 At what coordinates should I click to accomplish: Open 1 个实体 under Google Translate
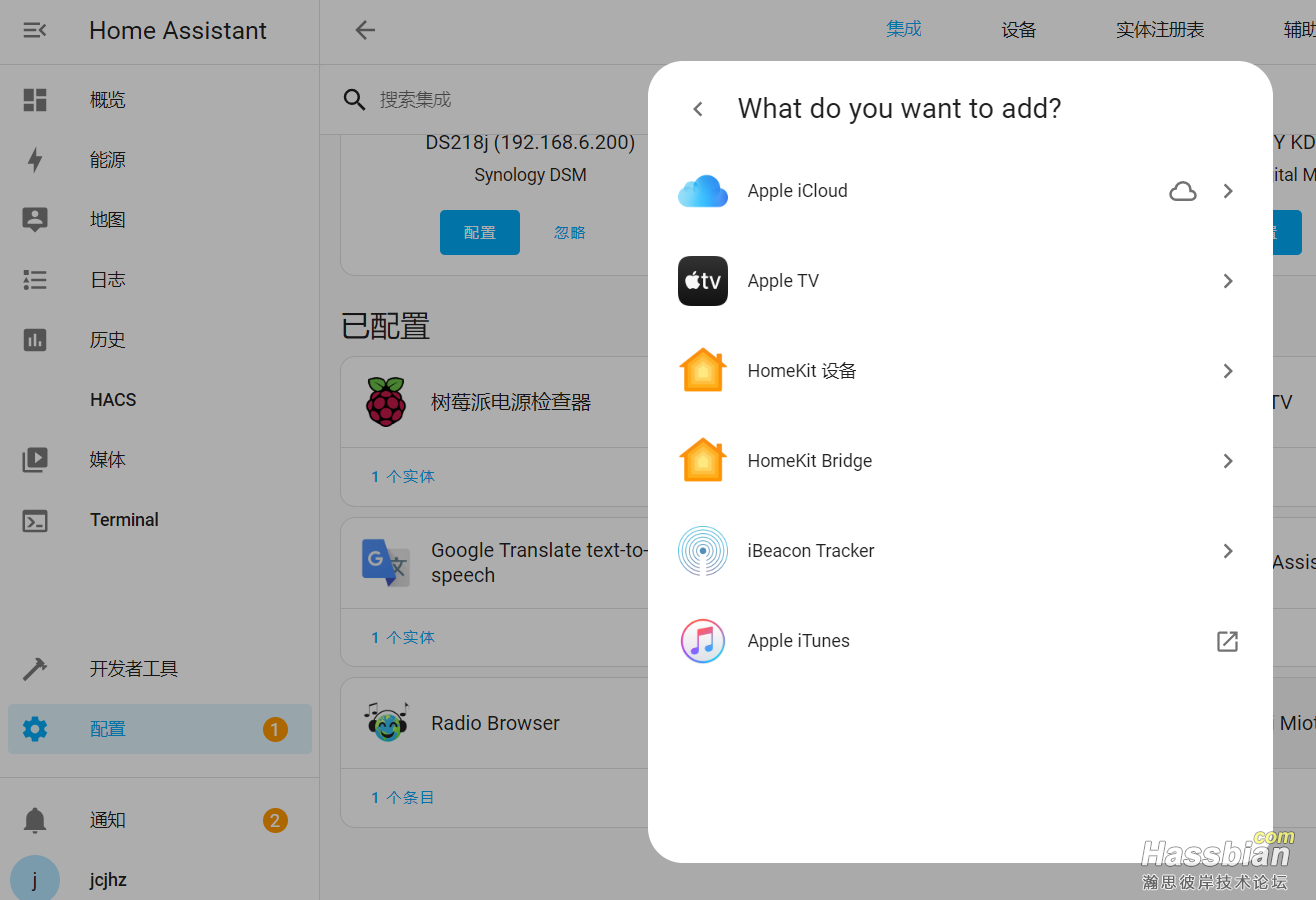click(x=403, y=637)
